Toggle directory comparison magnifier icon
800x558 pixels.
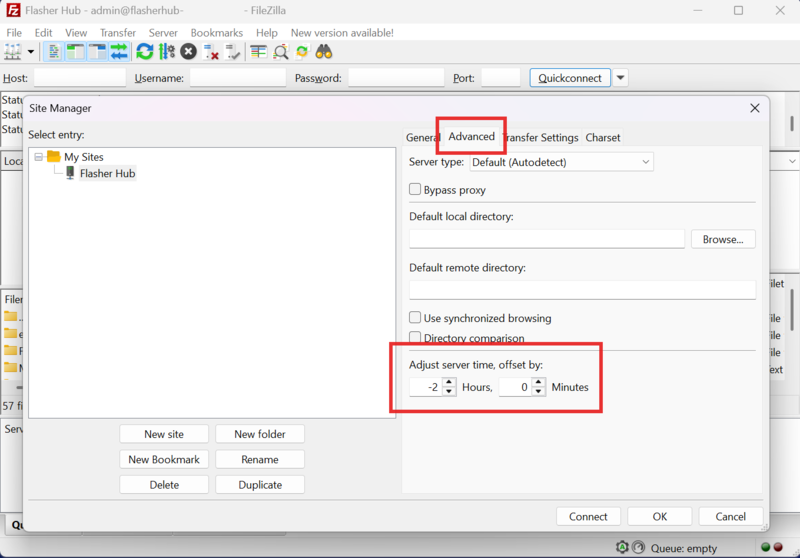pos(281,52)
